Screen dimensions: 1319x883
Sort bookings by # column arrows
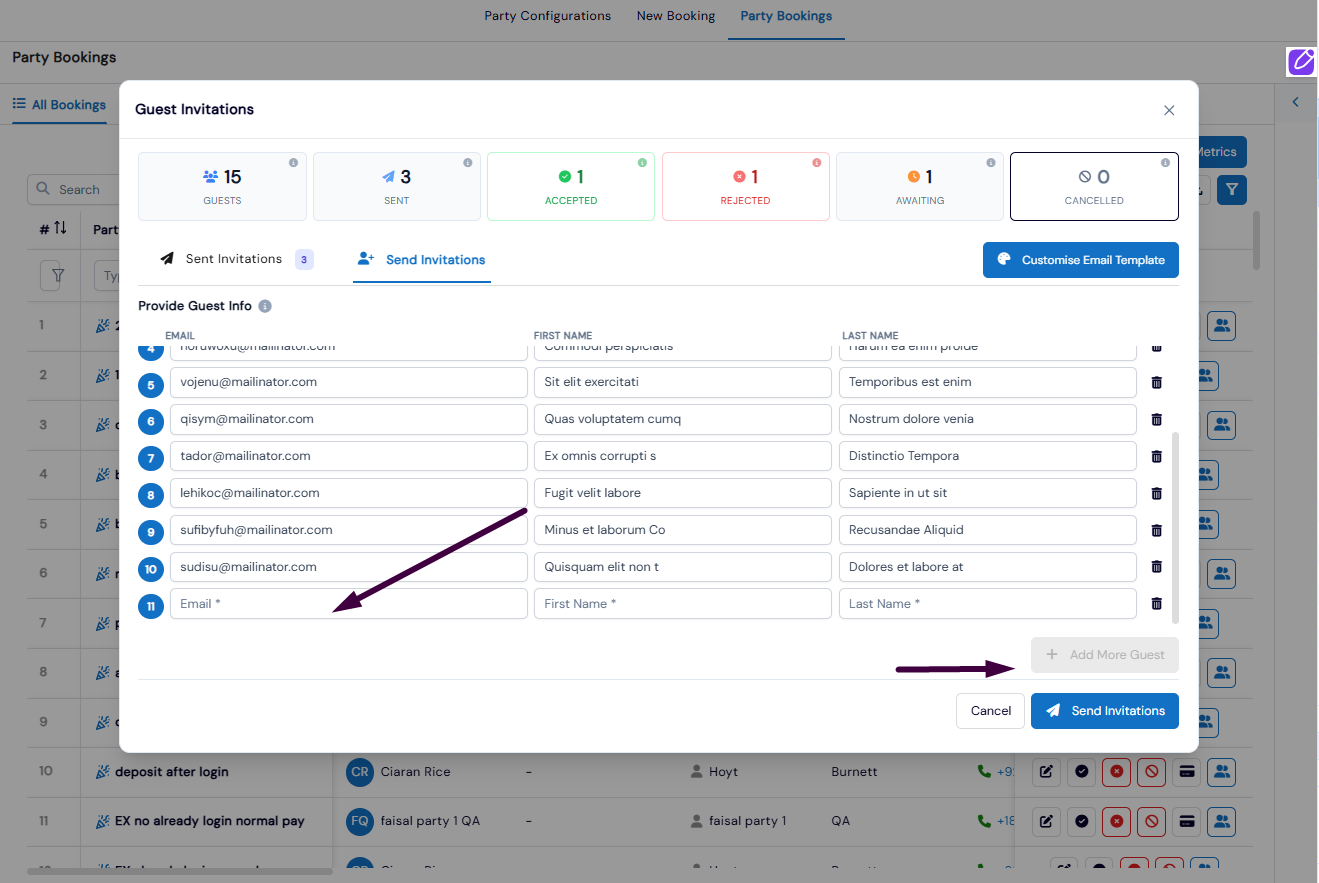tap(60, 229)
